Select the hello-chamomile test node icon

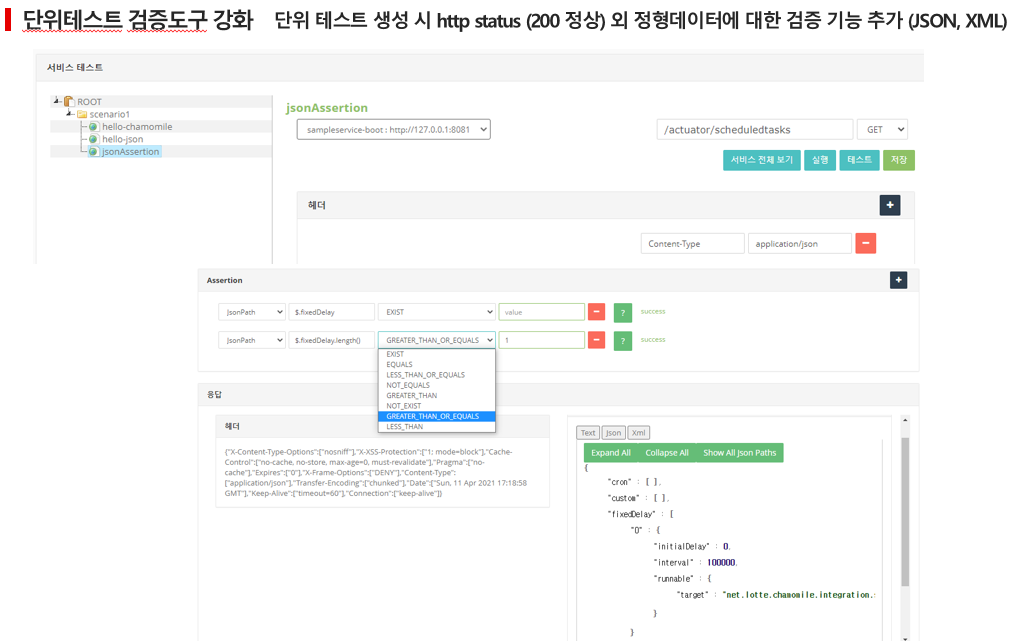(x=93, y=127)
